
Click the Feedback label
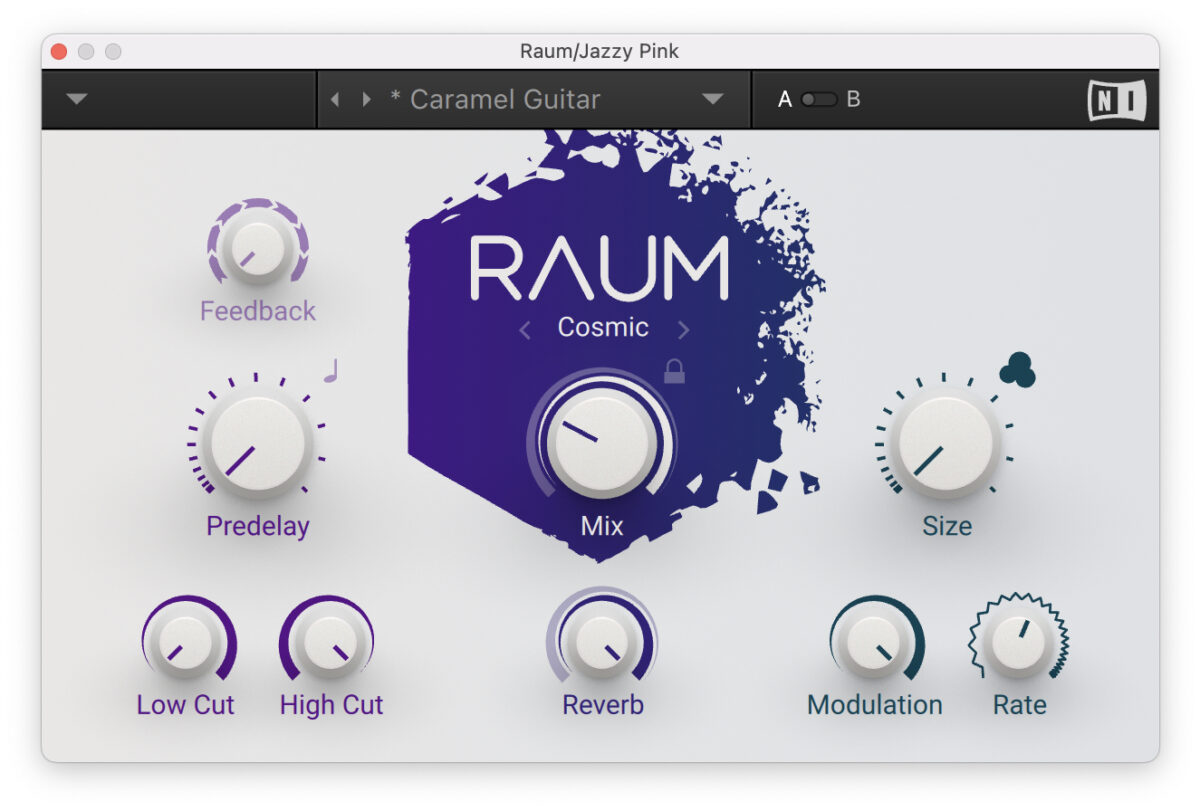coord(258,311)
